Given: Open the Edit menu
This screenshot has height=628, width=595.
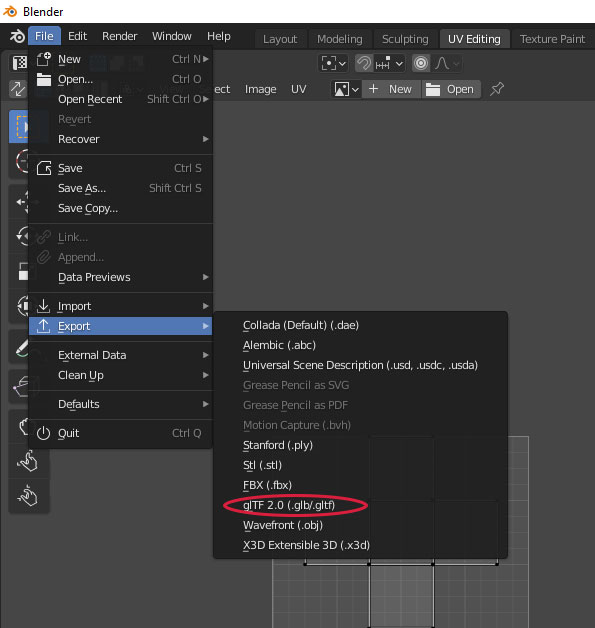Looking at the screenshot, I should (77, 36).
